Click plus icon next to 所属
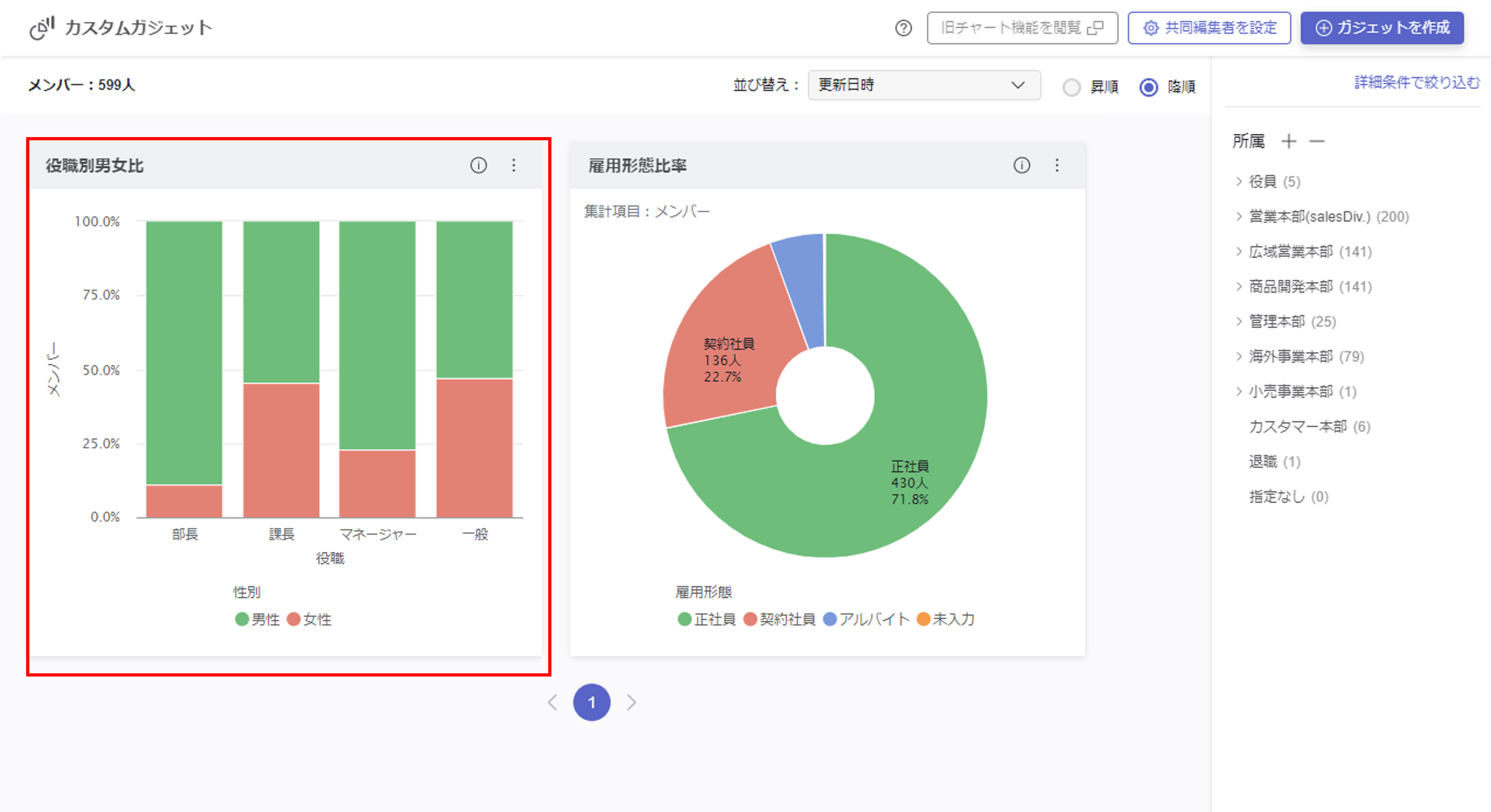Image resolution: width=1491 pixels, height=812 pixels. click(1288, 141)
